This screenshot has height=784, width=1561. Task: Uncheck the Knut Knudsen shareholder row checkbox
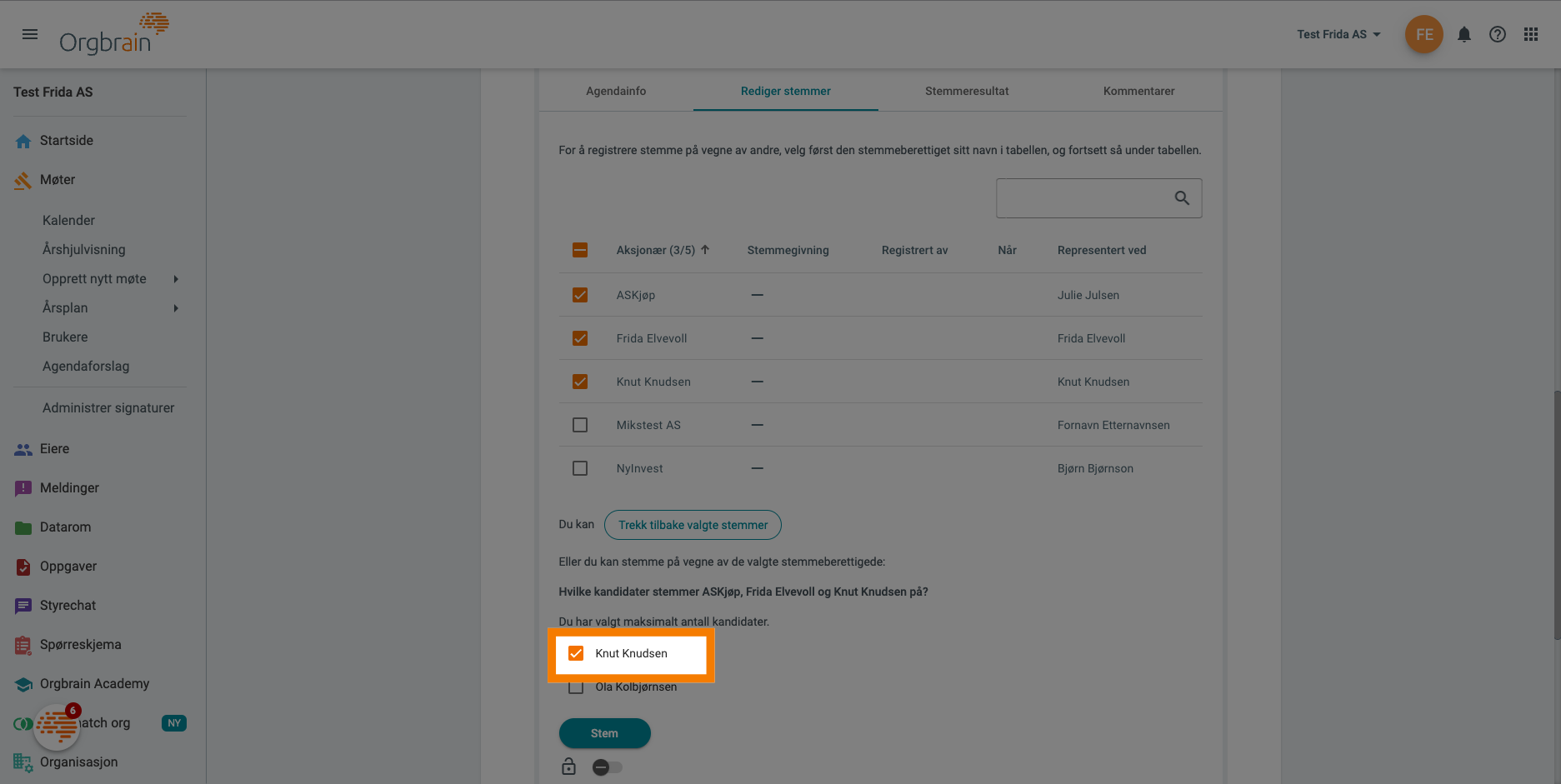click(x=580, y=382)
